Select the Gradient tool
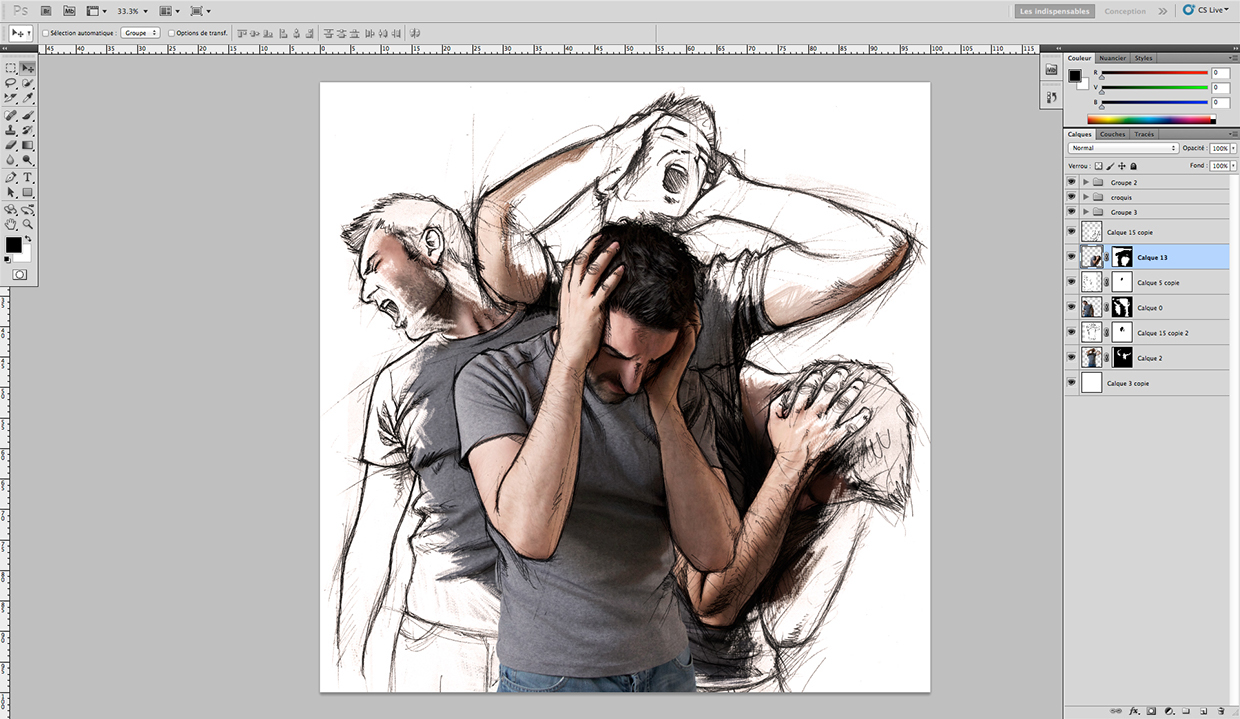1240x719 pixels. 26,145
